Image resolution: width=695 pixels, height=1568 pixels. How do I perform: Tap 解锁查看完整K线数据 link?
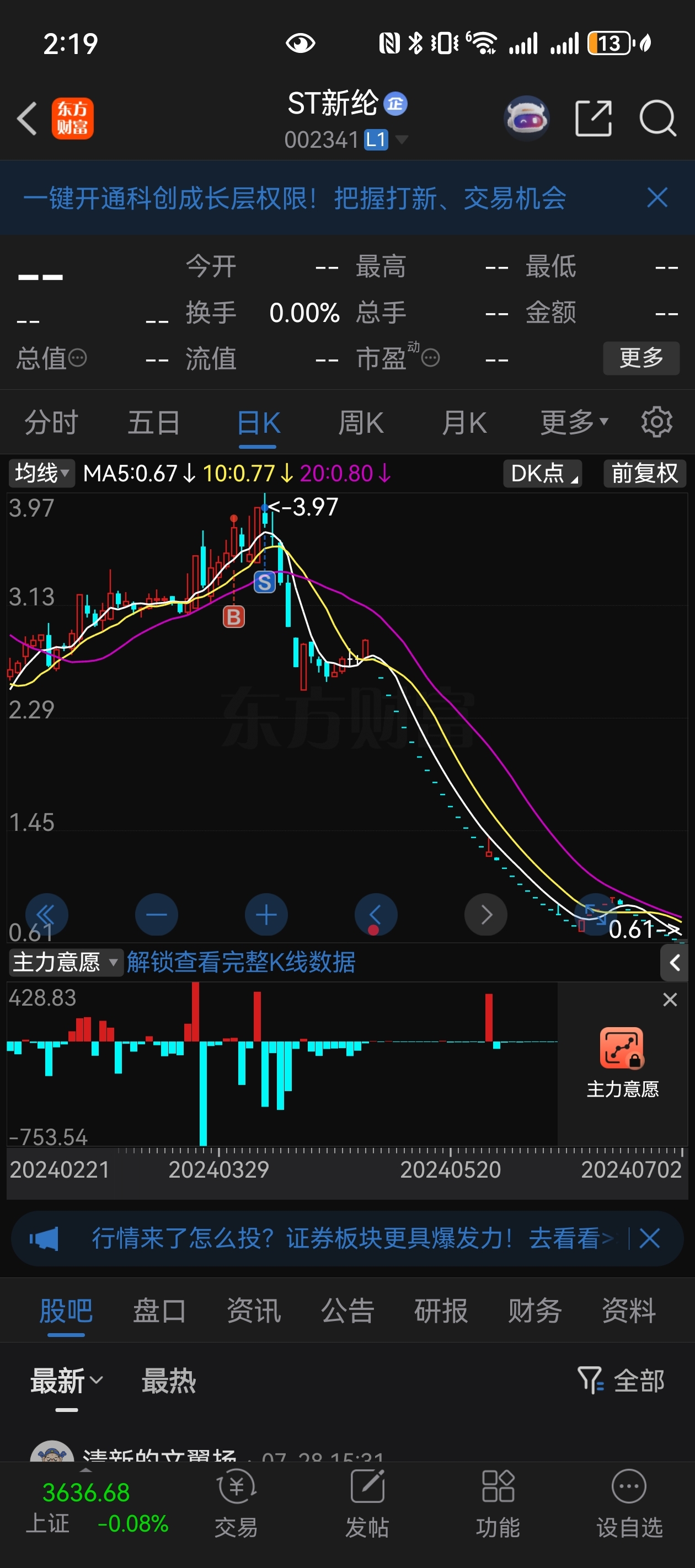click(241, 962)
